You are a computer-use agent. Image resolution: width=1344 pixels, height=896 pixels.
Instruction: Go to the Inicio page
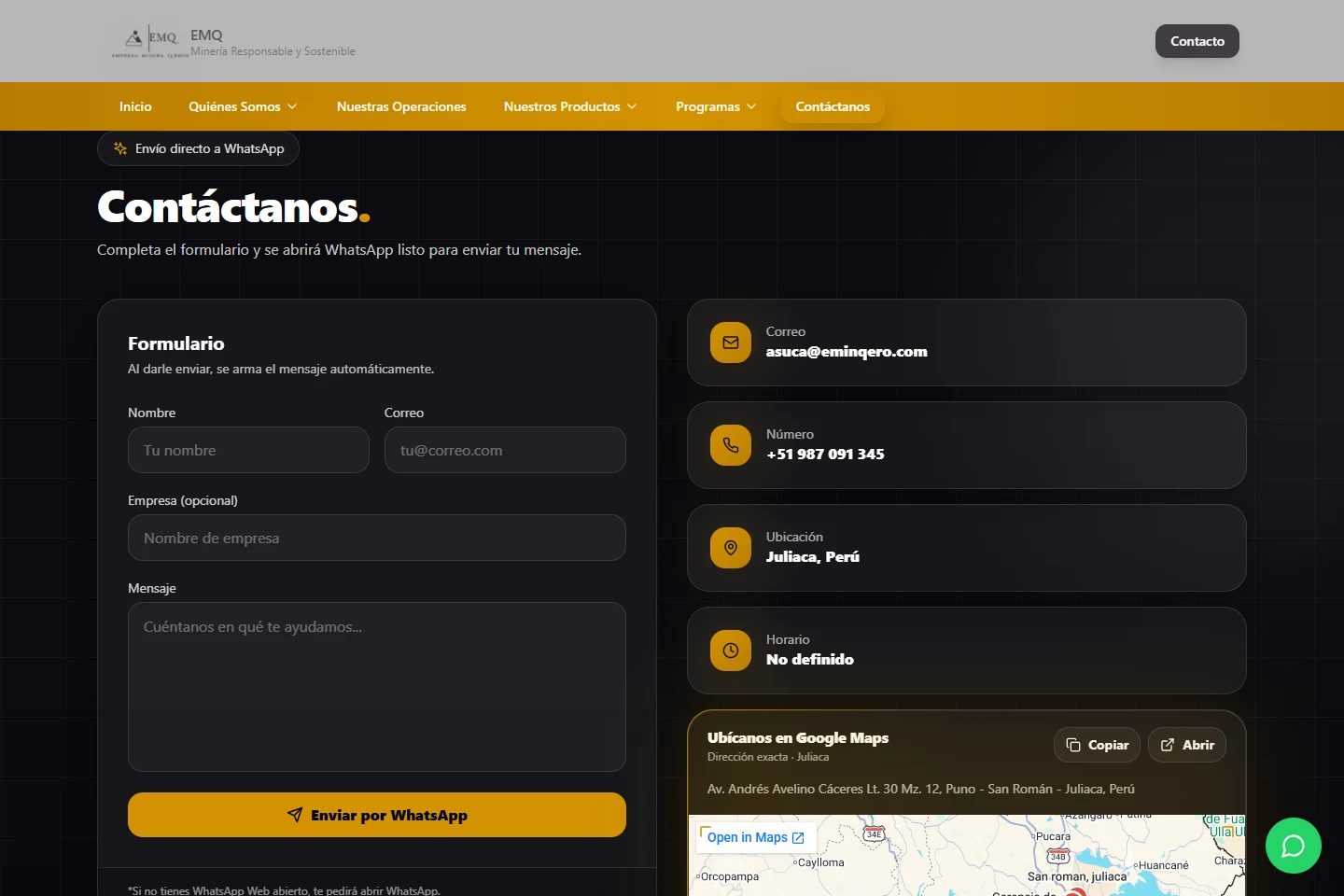coord(135,106)
